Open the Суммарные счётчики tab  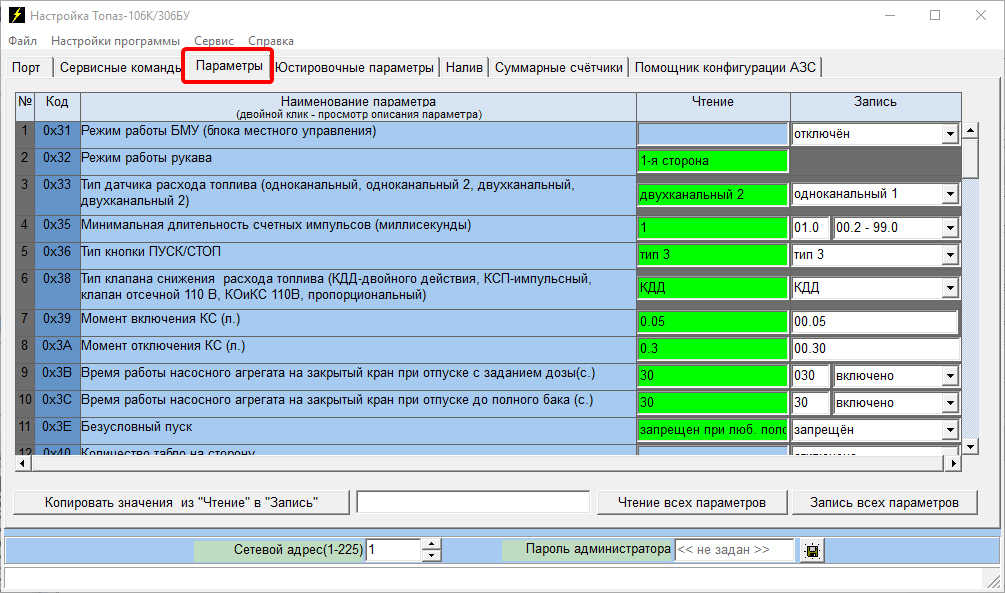coord(559,67)
